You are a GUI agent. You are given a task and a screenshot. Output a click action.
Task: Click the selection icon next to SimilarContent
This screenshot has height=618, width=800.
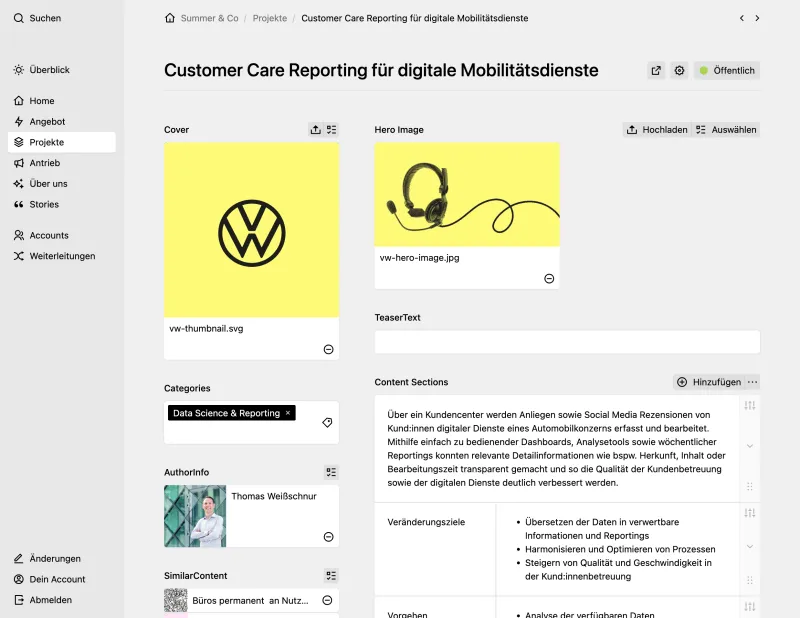[331, 575]
